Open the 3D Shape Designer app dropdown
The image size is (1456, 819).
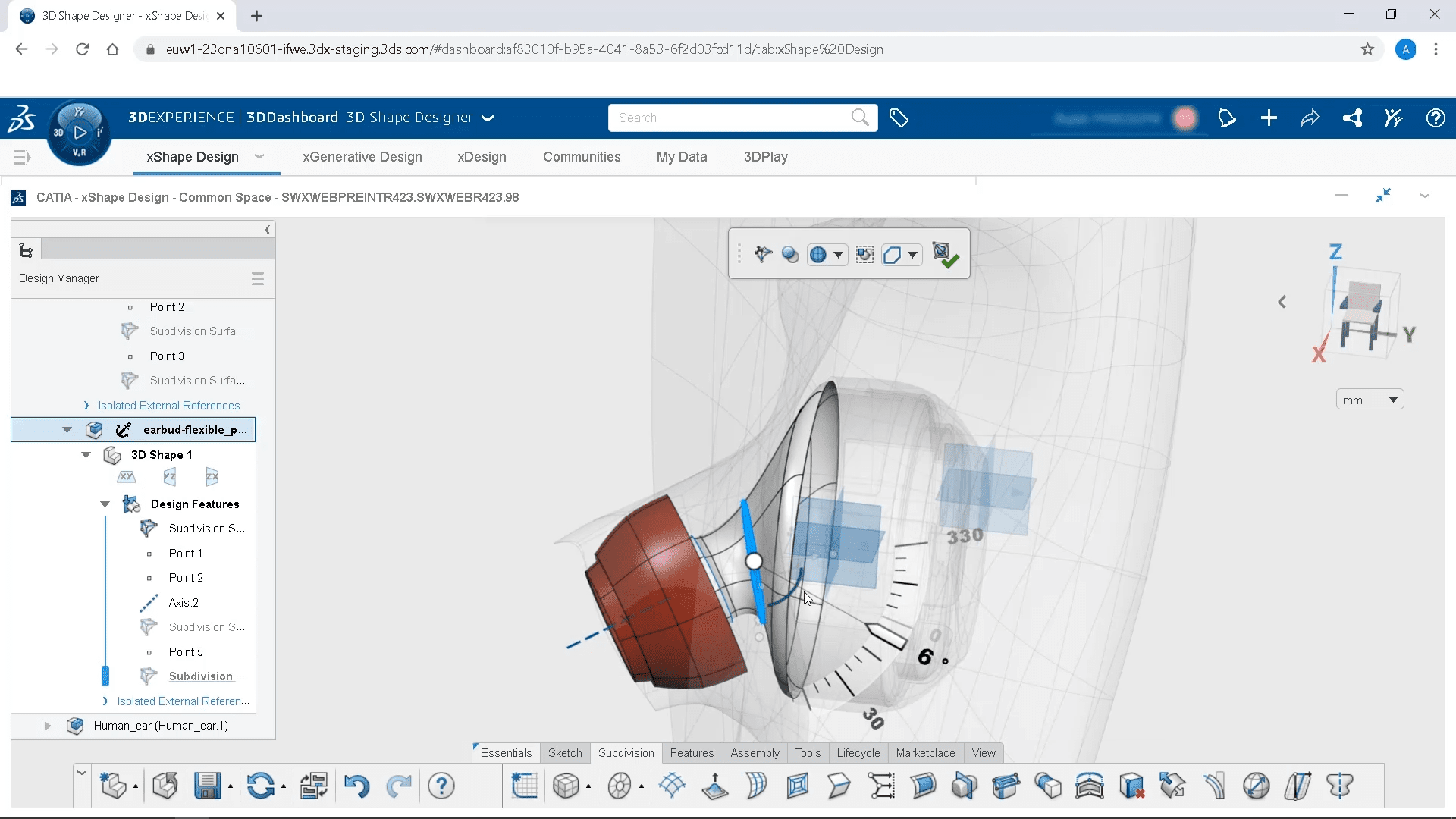(487, 118)
